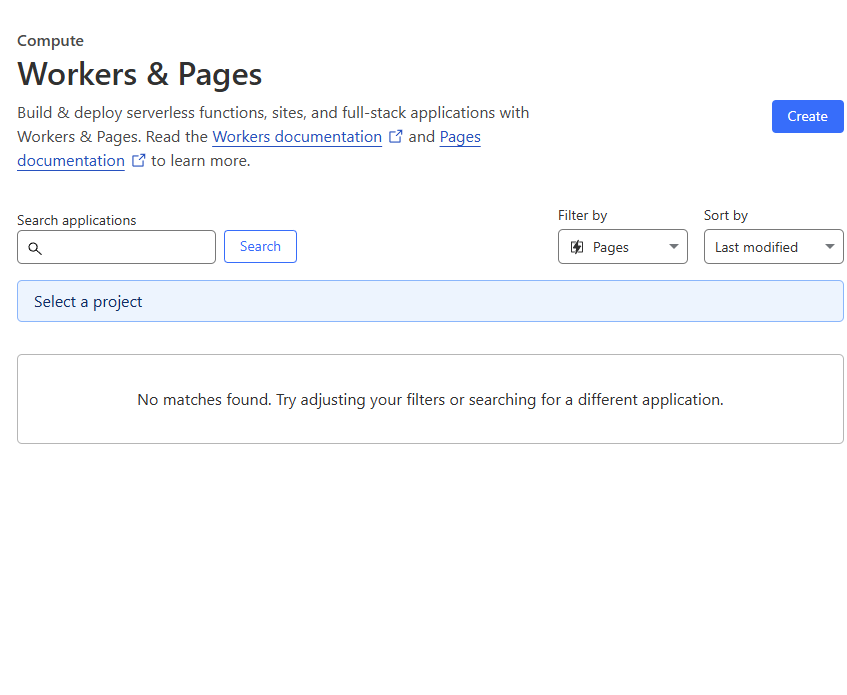Open the Workers documentation link

point(297,137)
